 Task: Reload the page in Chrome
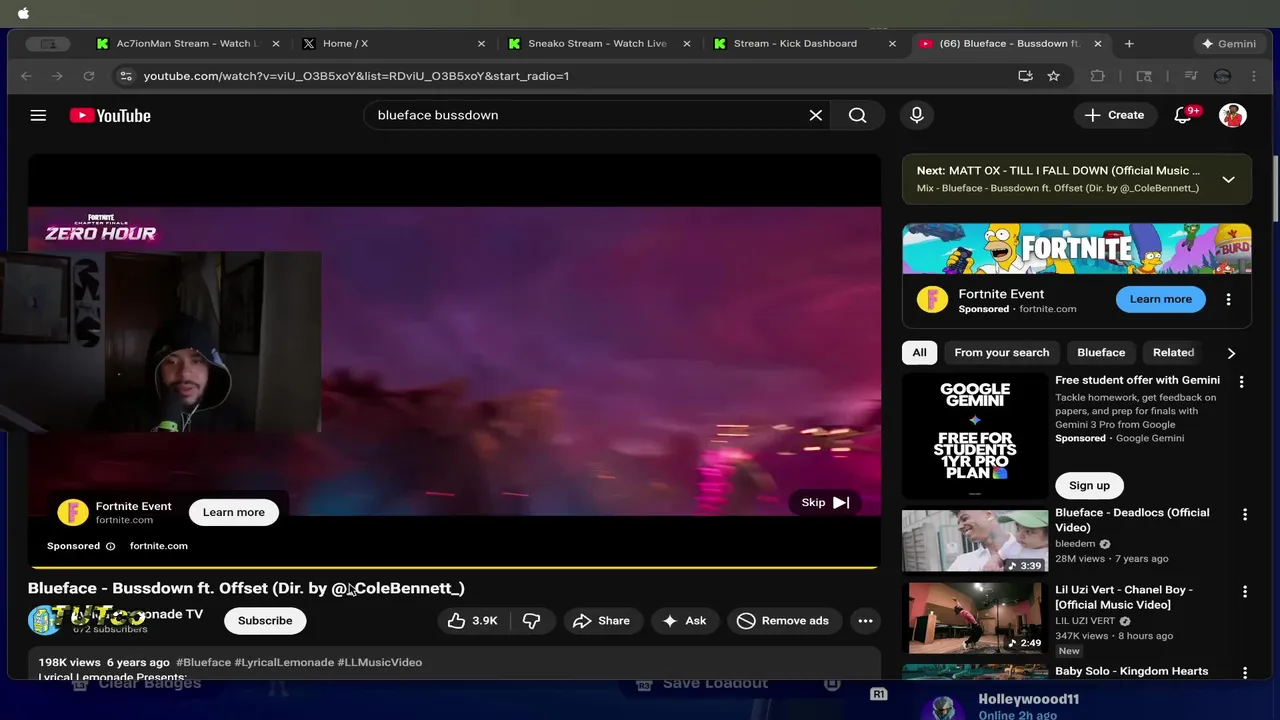click(89, 76)
